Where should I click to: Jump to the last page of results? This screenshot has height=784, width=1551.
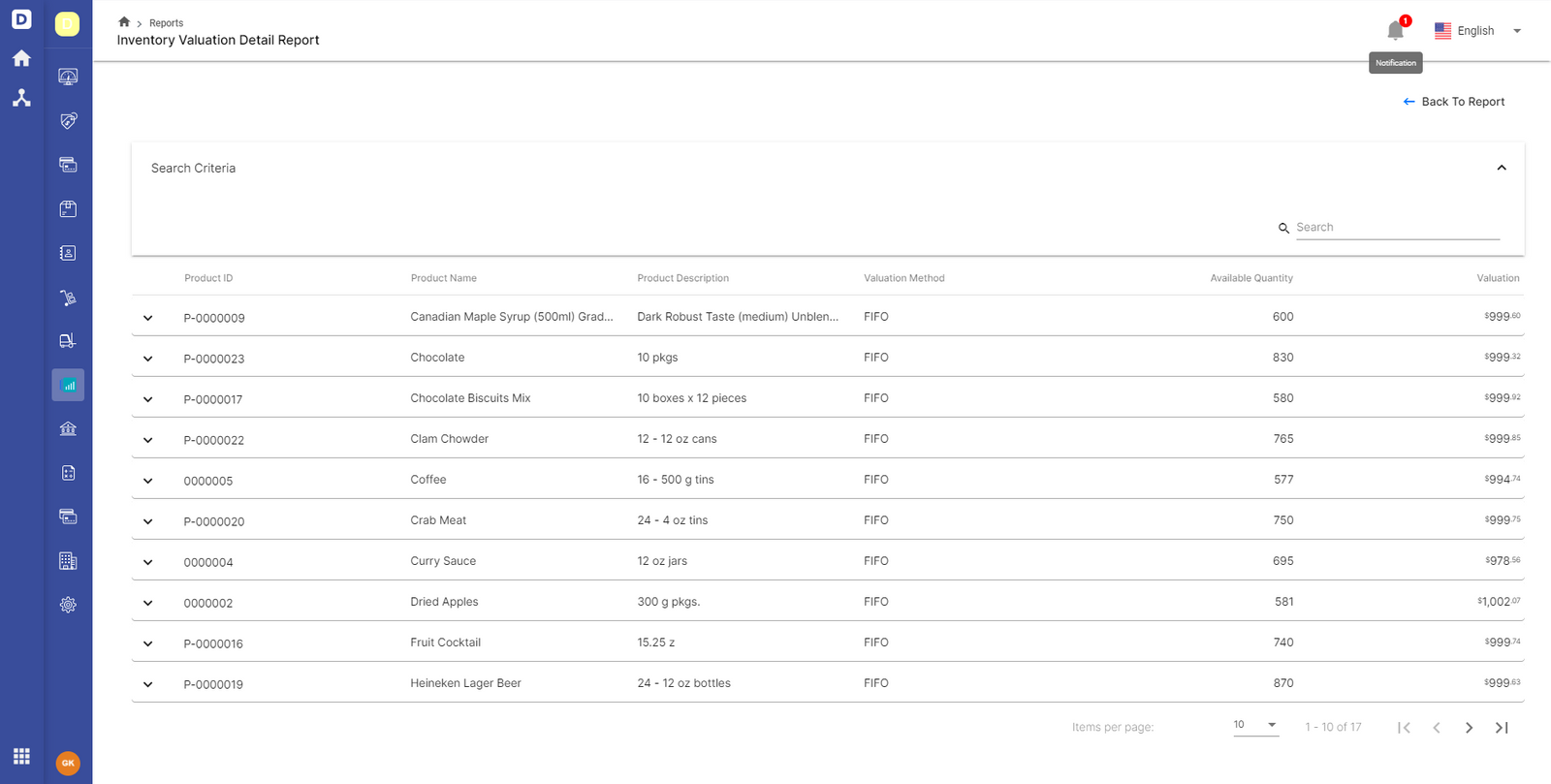click(x=1502, y=728)
